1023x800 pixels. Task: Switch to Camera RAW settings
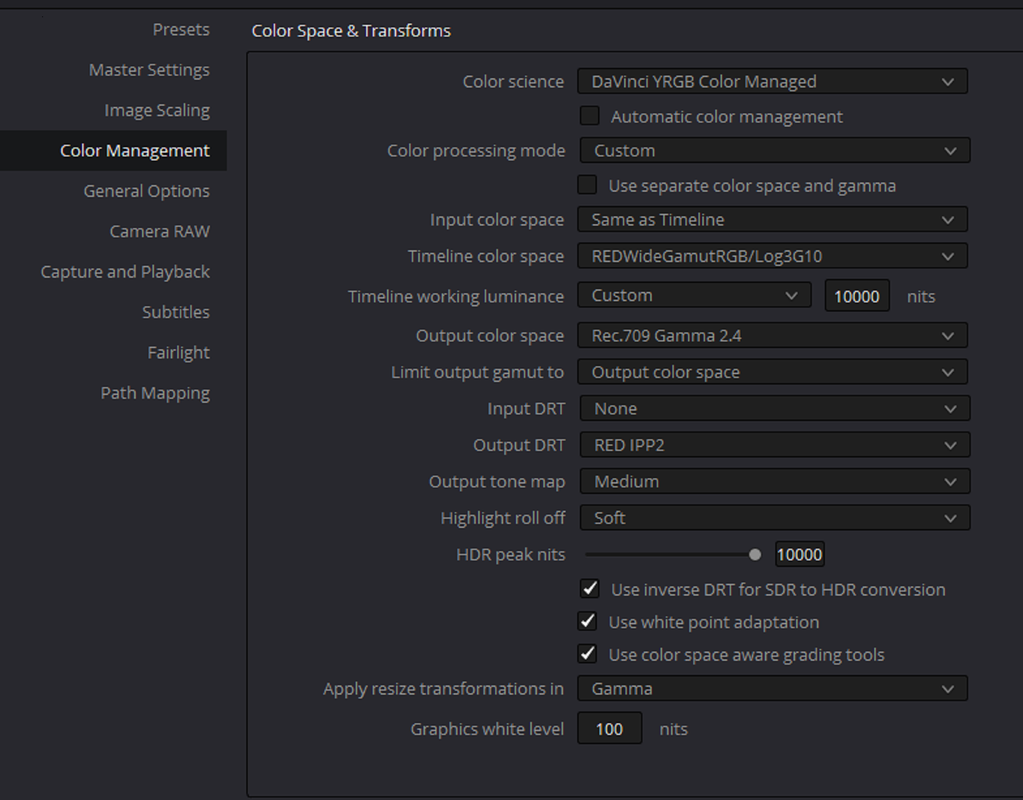[159, 232]
